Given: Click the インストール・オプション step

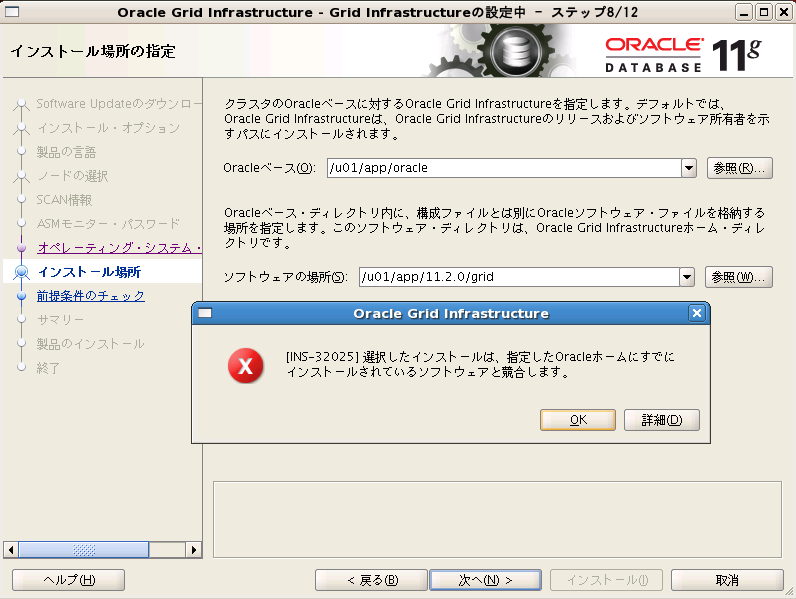Looking at the screenshot, I should click(108, 128).
